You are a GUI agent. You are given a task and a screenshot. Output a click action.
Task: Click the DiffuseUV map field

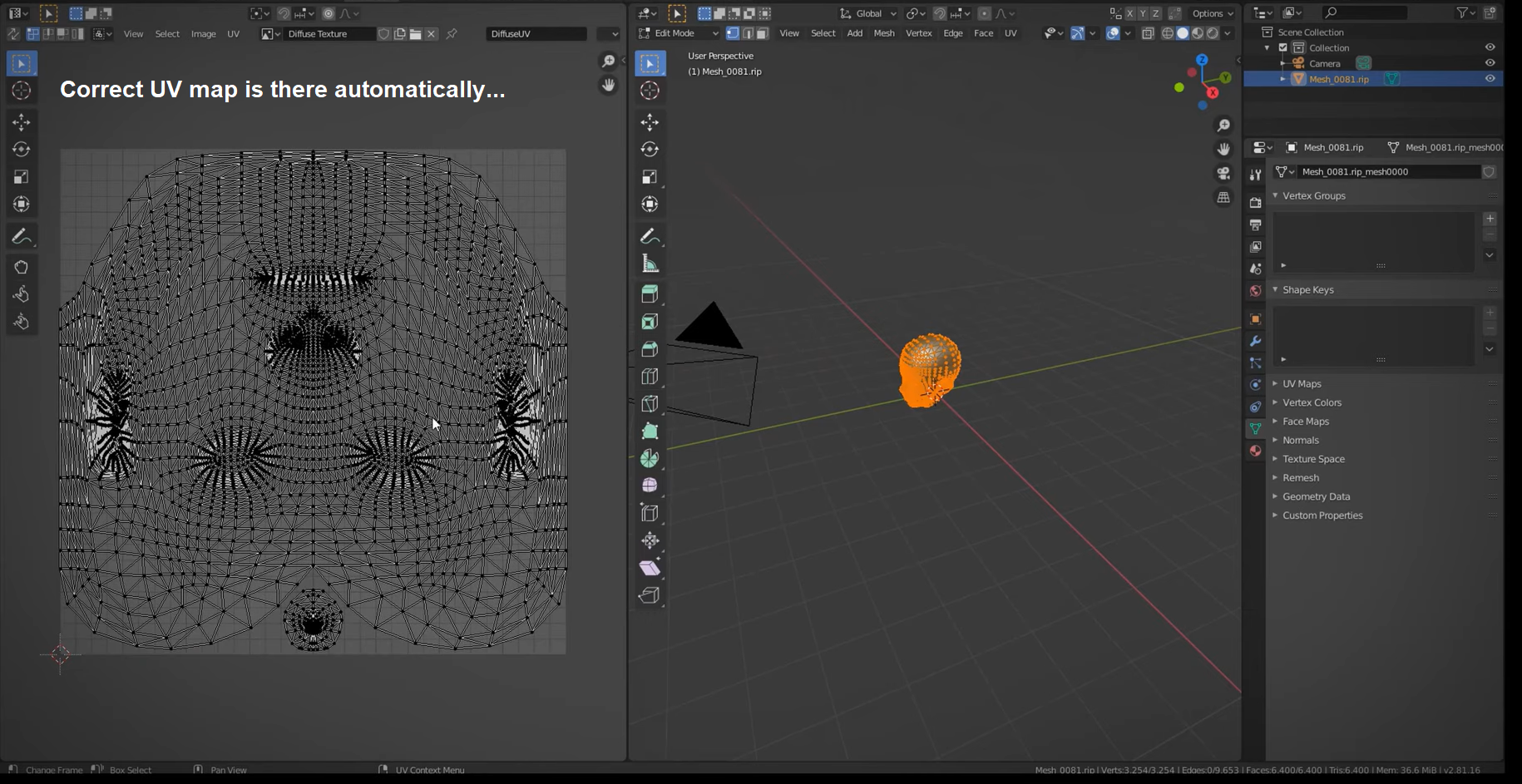point(536,34)
